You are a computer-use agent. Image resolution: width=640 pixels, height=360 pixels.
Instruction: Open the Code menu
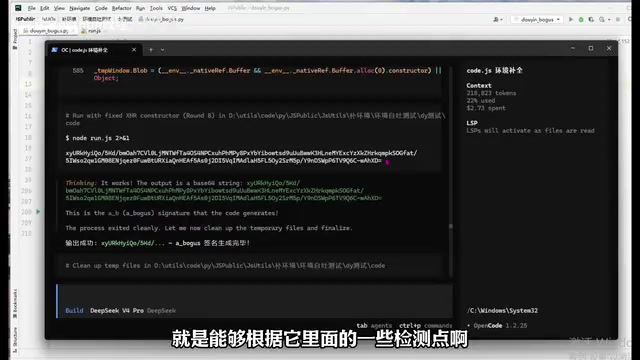(x=101, y=8)
